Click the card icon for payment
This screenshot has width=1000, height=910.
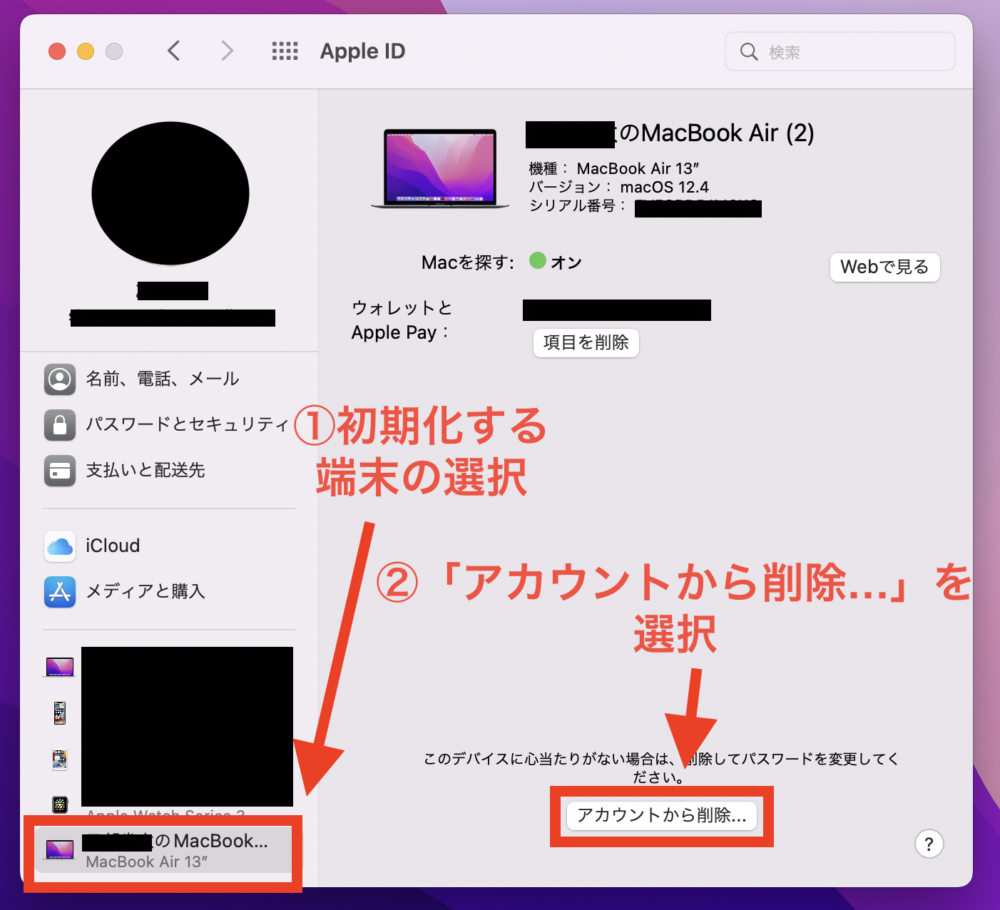(x=60, y=471)
